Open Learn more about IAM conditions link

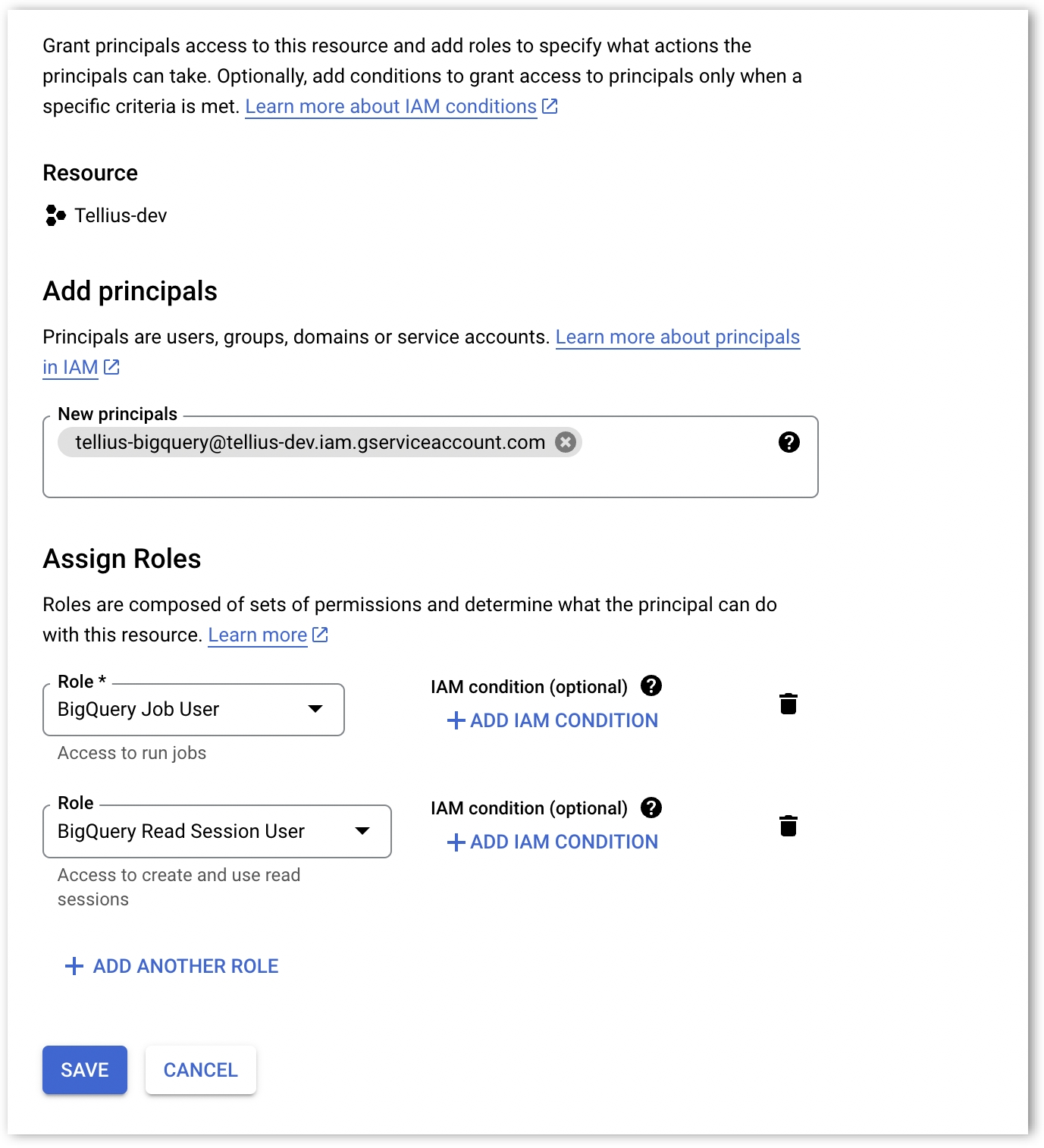(x=390, y=107)
